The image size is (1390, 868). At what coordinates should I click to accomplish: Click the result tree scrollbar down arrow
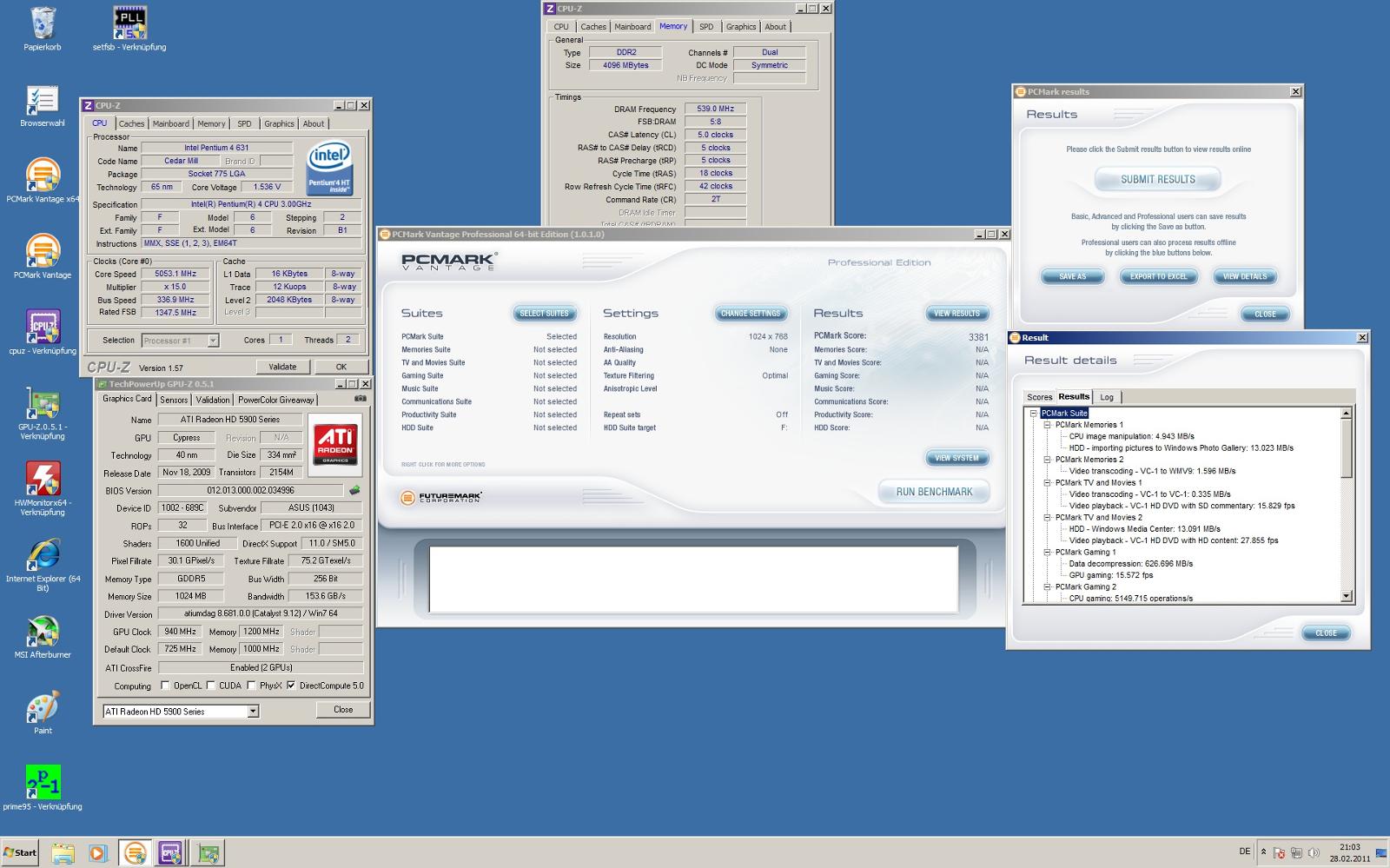(1347, 596)
